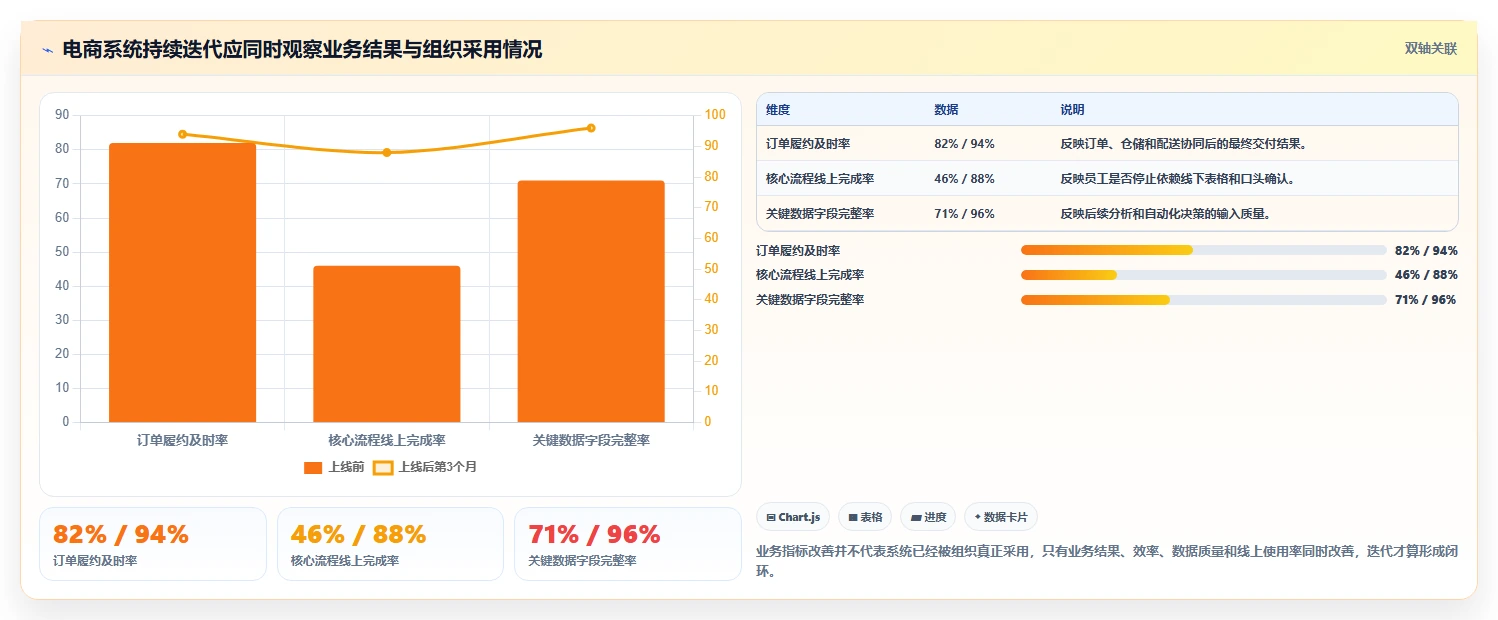Click the 数据 column header
Viewport: 1498px width, 620px height.
click(946, 110)
